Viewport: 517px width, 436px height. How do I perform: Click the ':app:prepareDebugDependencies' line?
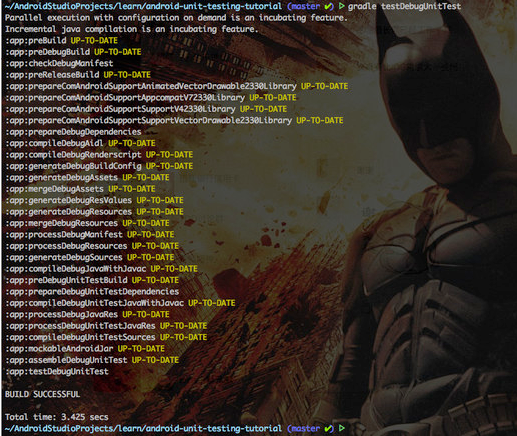click(x=73, y=132)
